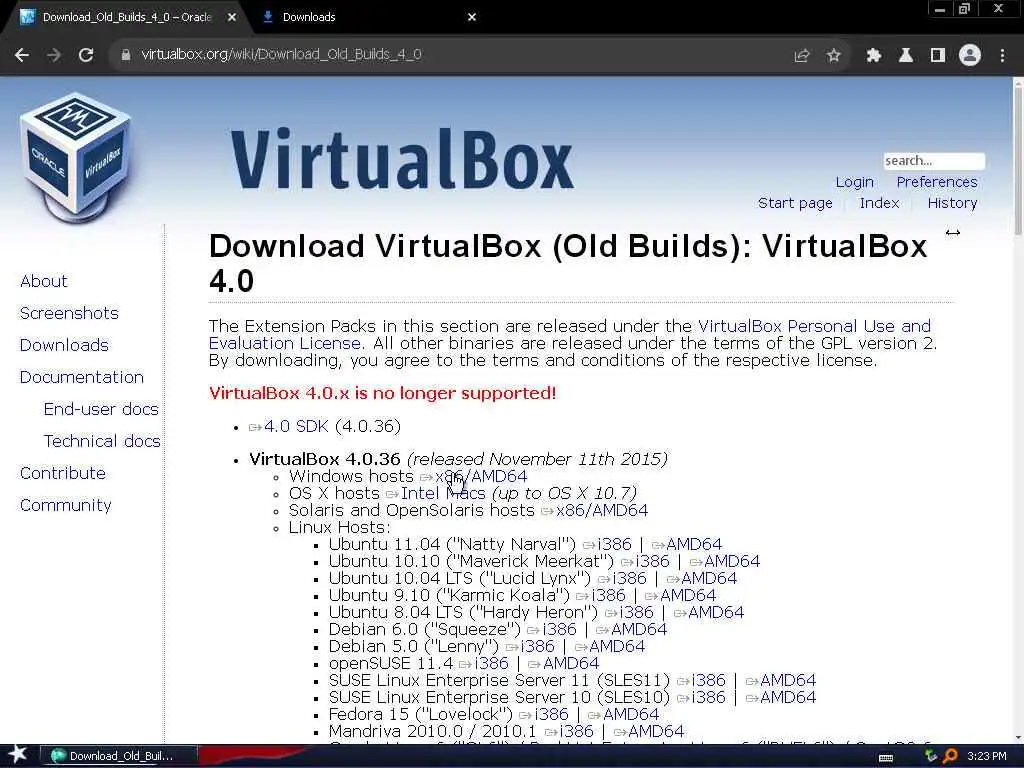Open Technical docs in the sidebar

tap(102, 441)
